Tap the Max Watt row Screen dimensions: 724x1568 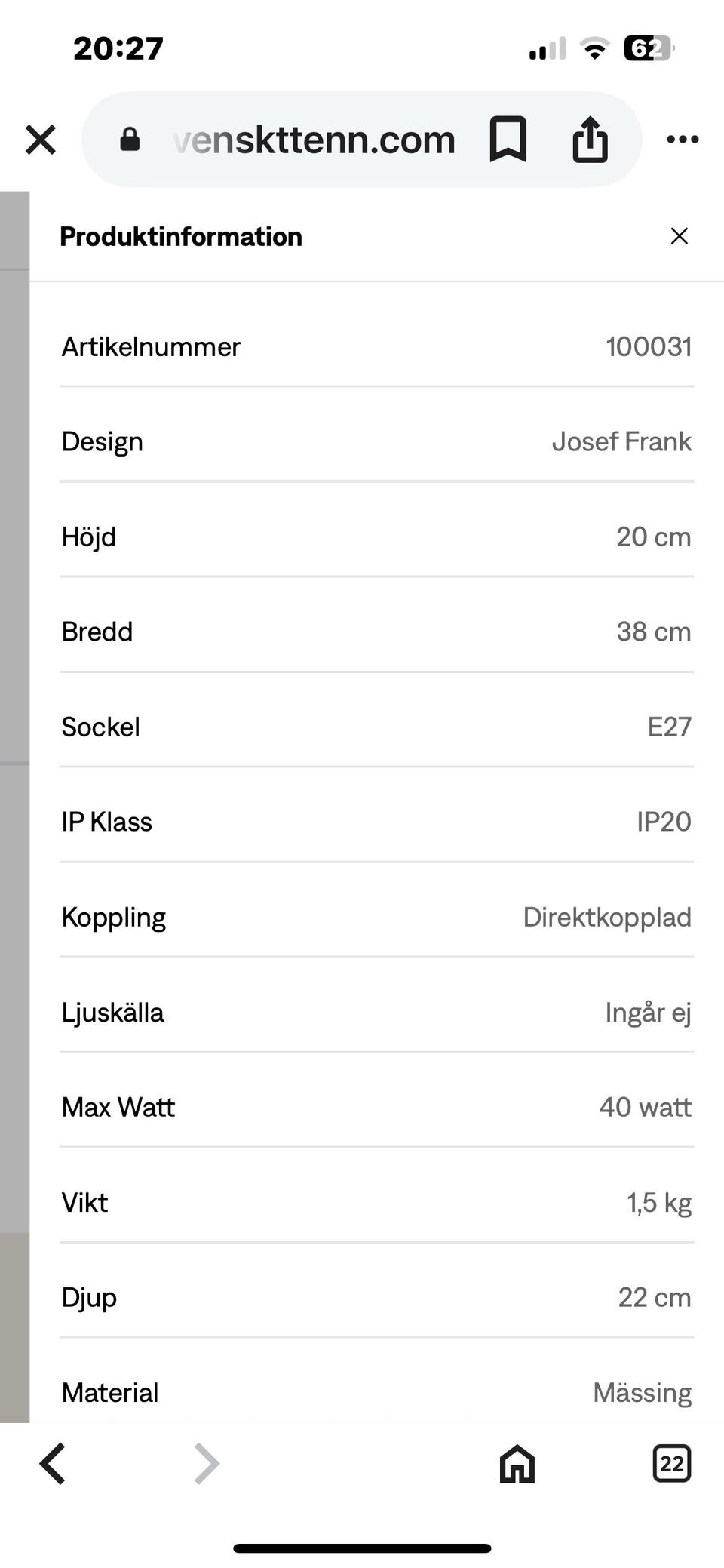click(x=376, y=1107)
